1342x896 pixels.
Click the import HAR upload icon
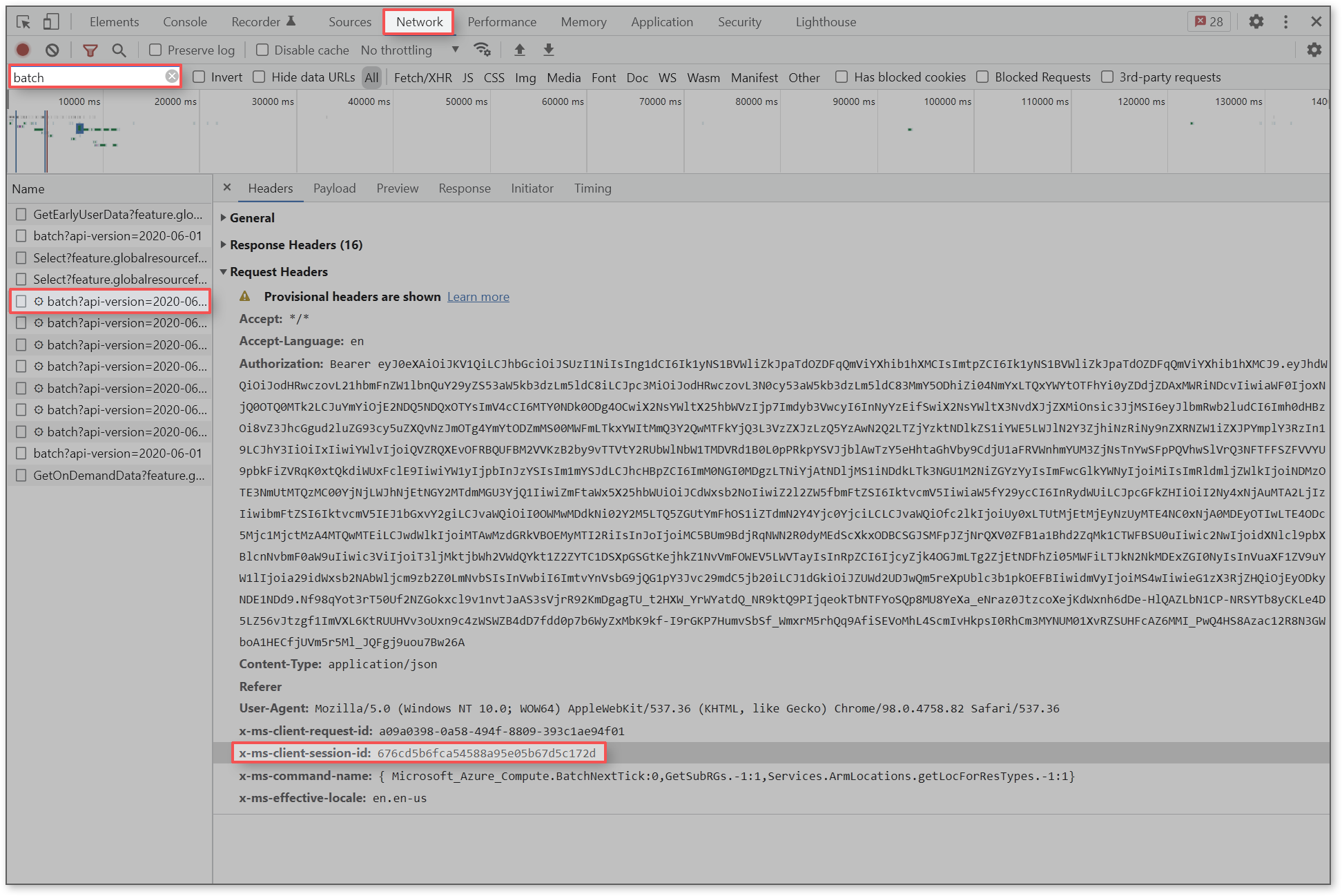(x=520, y=50)
